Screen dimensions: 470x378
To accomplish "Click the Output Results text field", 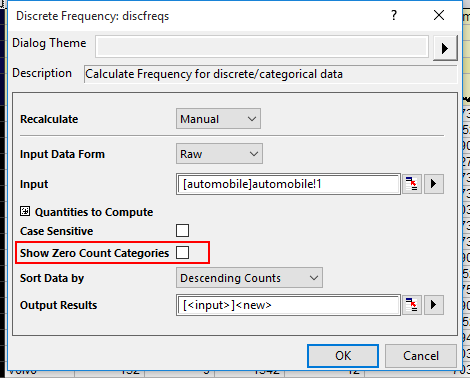I will point(288,305).
